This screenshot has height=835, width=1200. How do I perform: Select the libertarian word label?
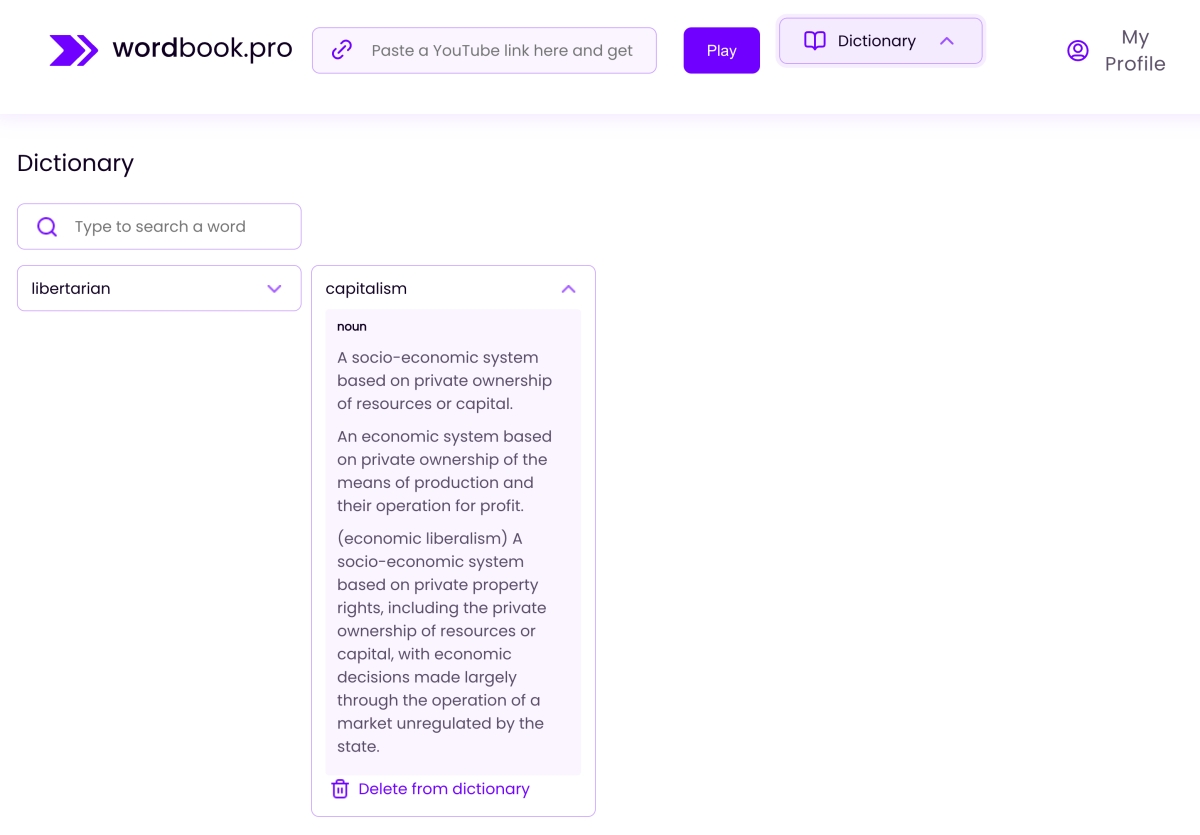(71, 289)
